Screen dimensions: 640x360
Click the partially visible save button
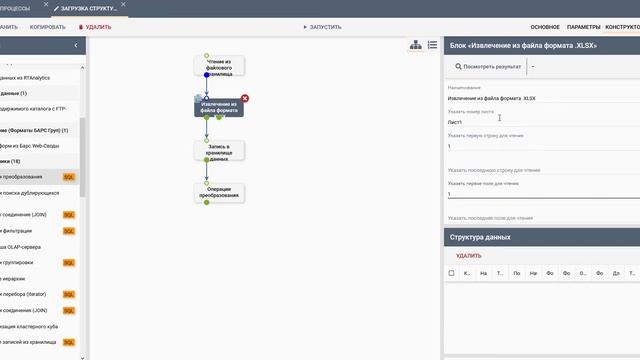tap(9, 27)
